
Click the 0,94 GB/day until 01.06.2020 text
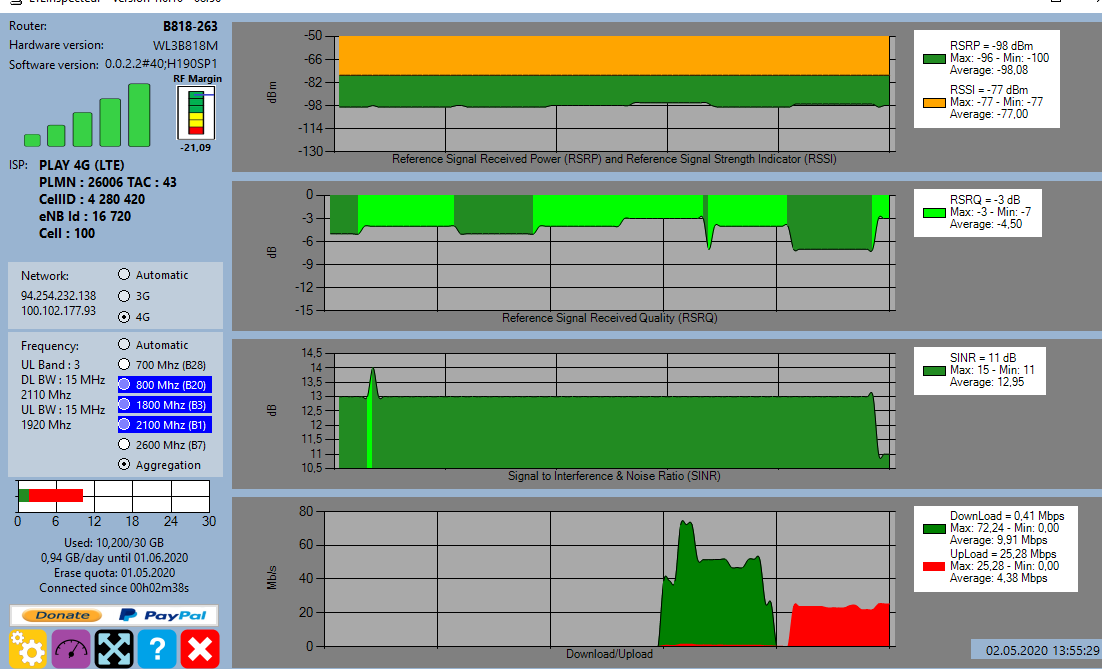point(114,558)
